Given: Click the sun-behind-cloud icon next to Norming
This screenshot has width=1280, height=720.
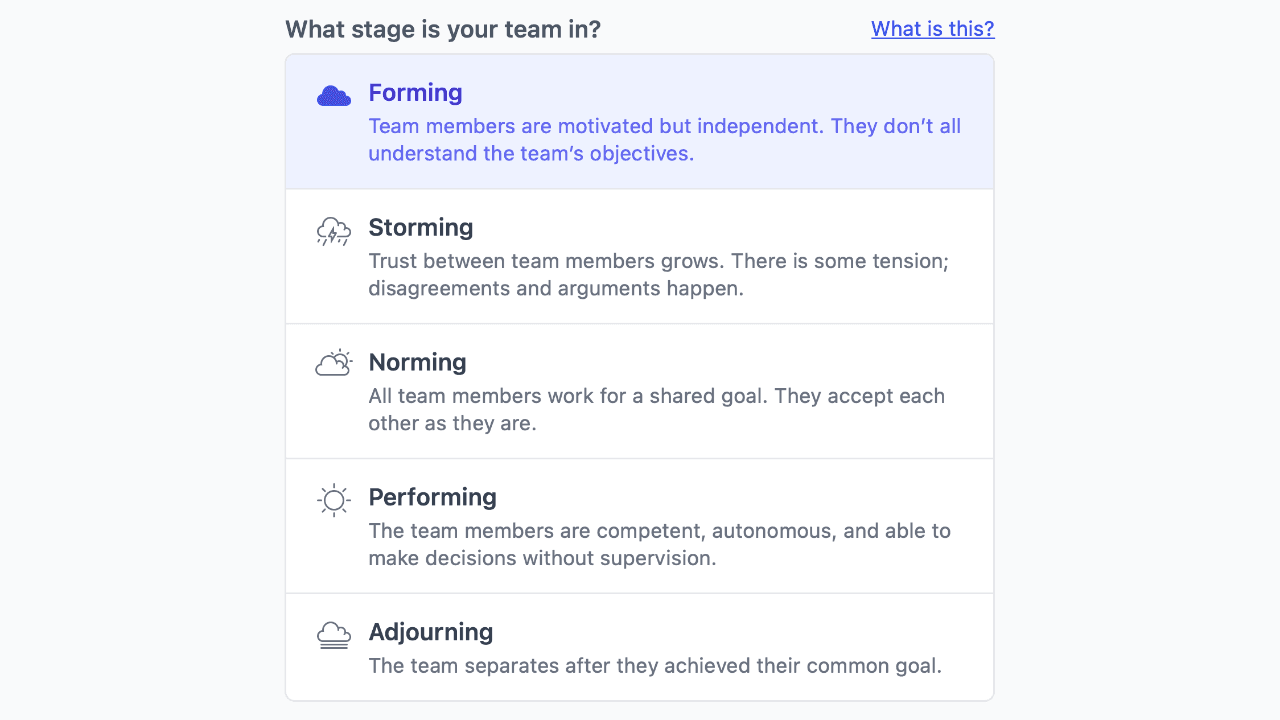Looking at the screenshot, I should point(333,362).
